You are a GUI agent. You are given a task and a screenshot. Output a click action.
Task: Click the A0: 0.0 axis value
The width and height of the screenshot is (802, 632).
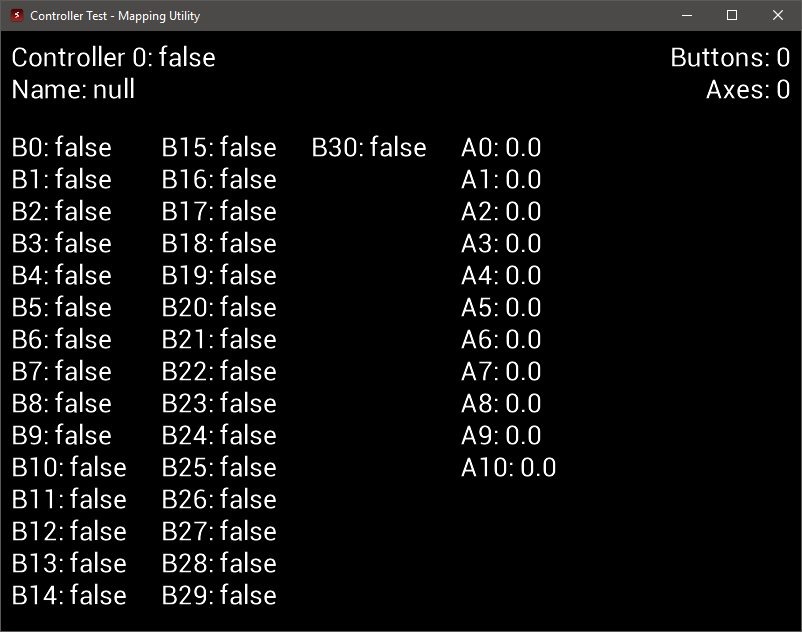[501, 148]
